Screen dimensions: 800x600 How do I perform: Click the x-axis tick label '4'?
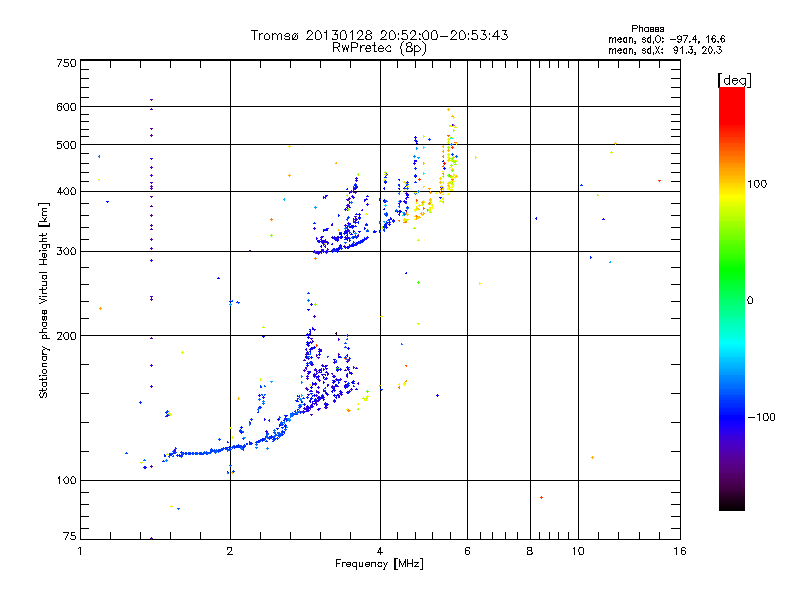pos(380,551)
